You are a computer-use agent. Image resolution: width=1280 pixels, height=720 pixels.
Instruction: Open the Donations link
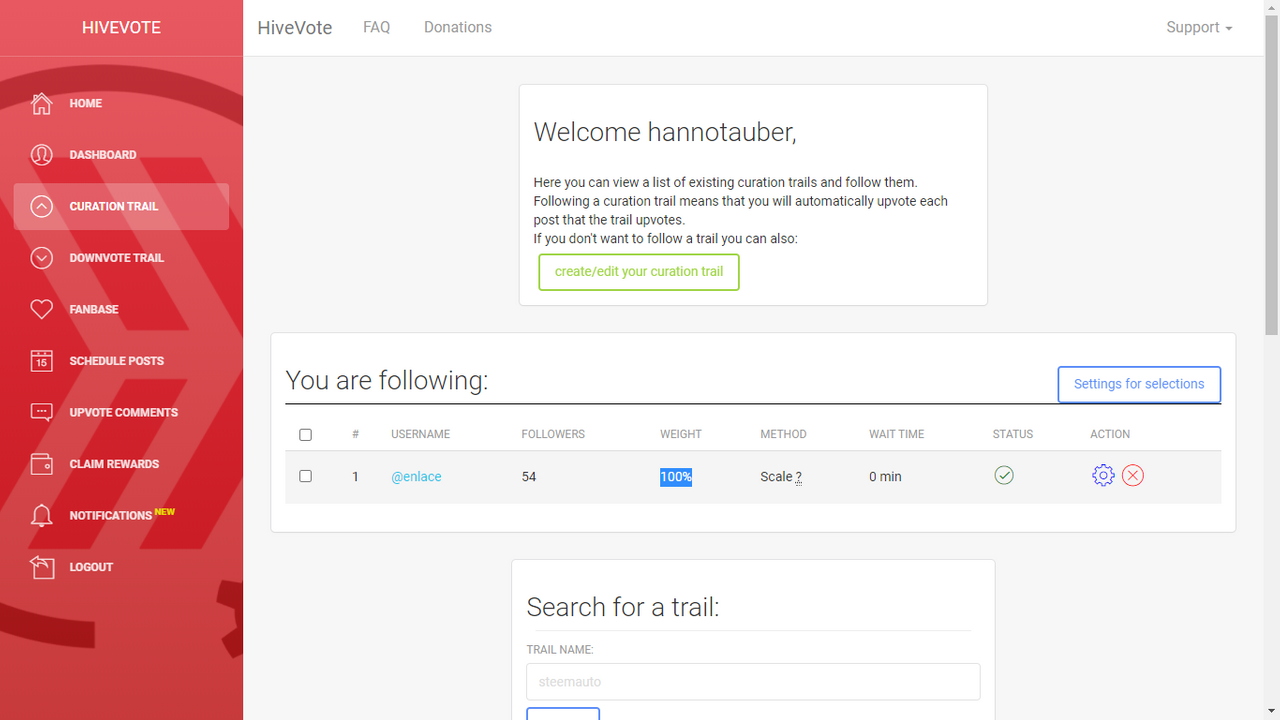point(458,27)
